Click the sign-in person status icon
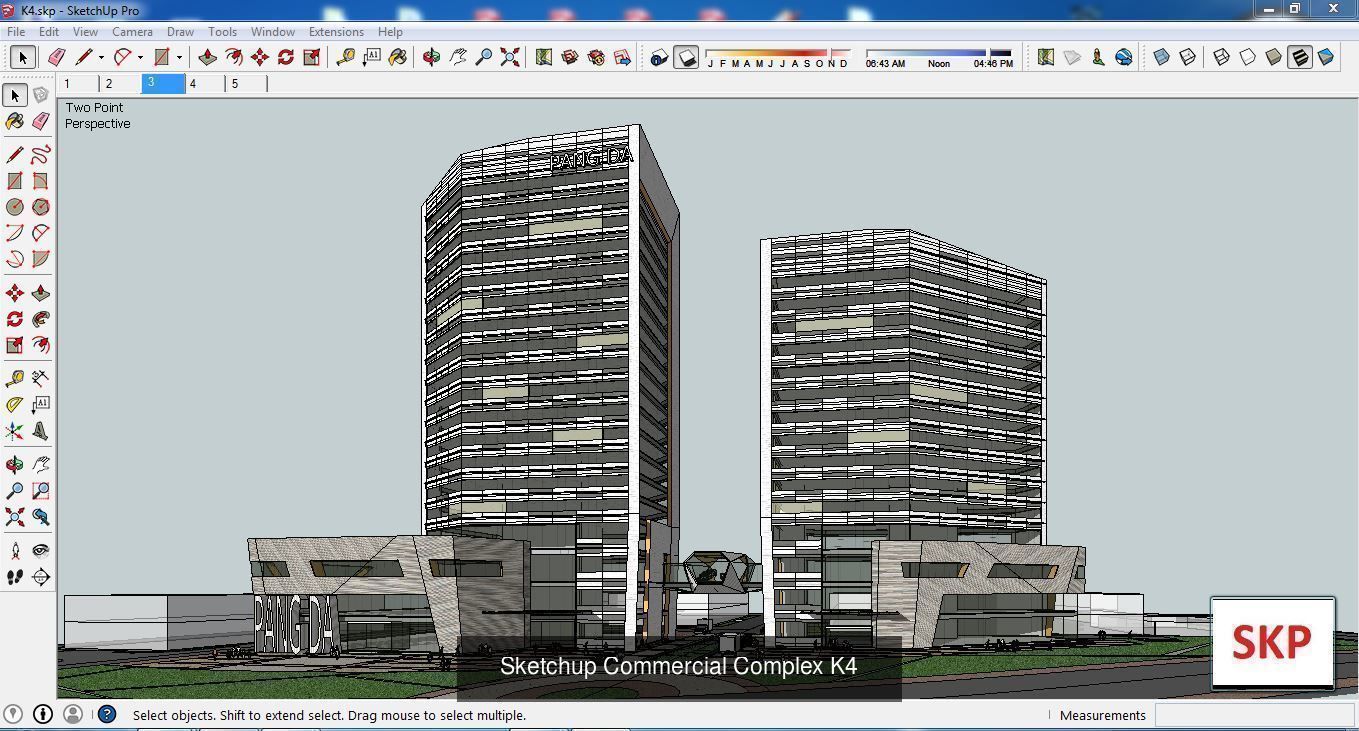 coord(73,714)
